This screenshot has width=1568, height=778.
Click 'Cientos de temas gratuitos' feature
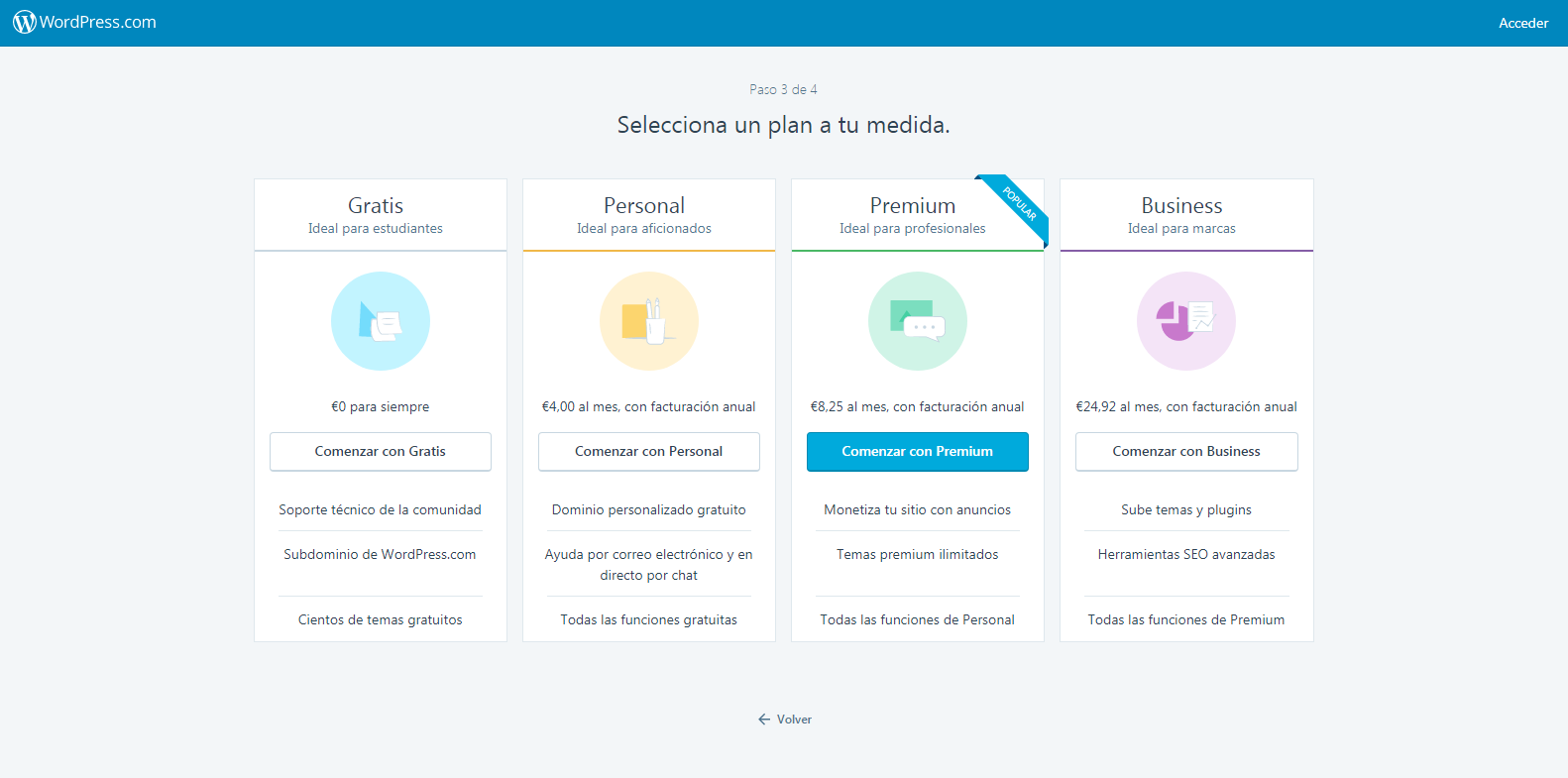pyautogui.click(x=381, y=619)
